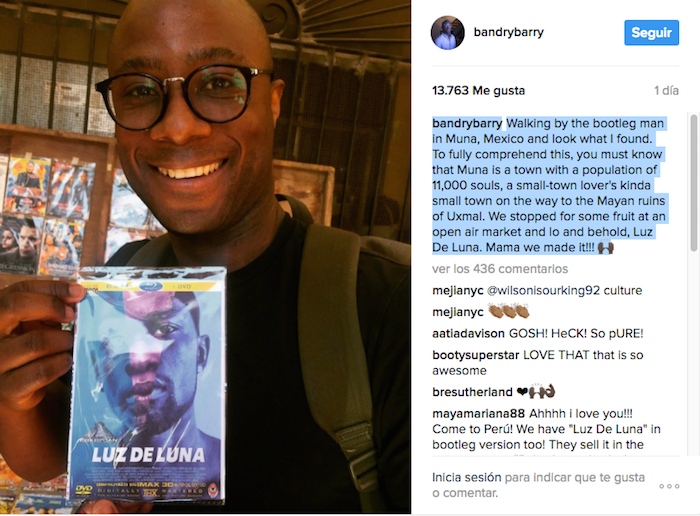
Task: Expand ver los 436 comentarios
Action: pyautogui.click(x=500, y=269)
